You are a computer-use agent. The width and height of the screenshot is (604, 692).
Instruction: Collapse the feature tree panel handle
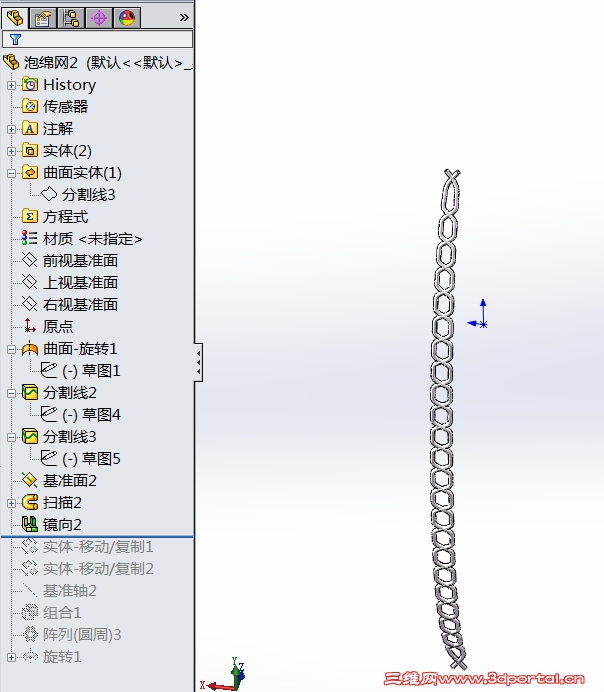199,362
